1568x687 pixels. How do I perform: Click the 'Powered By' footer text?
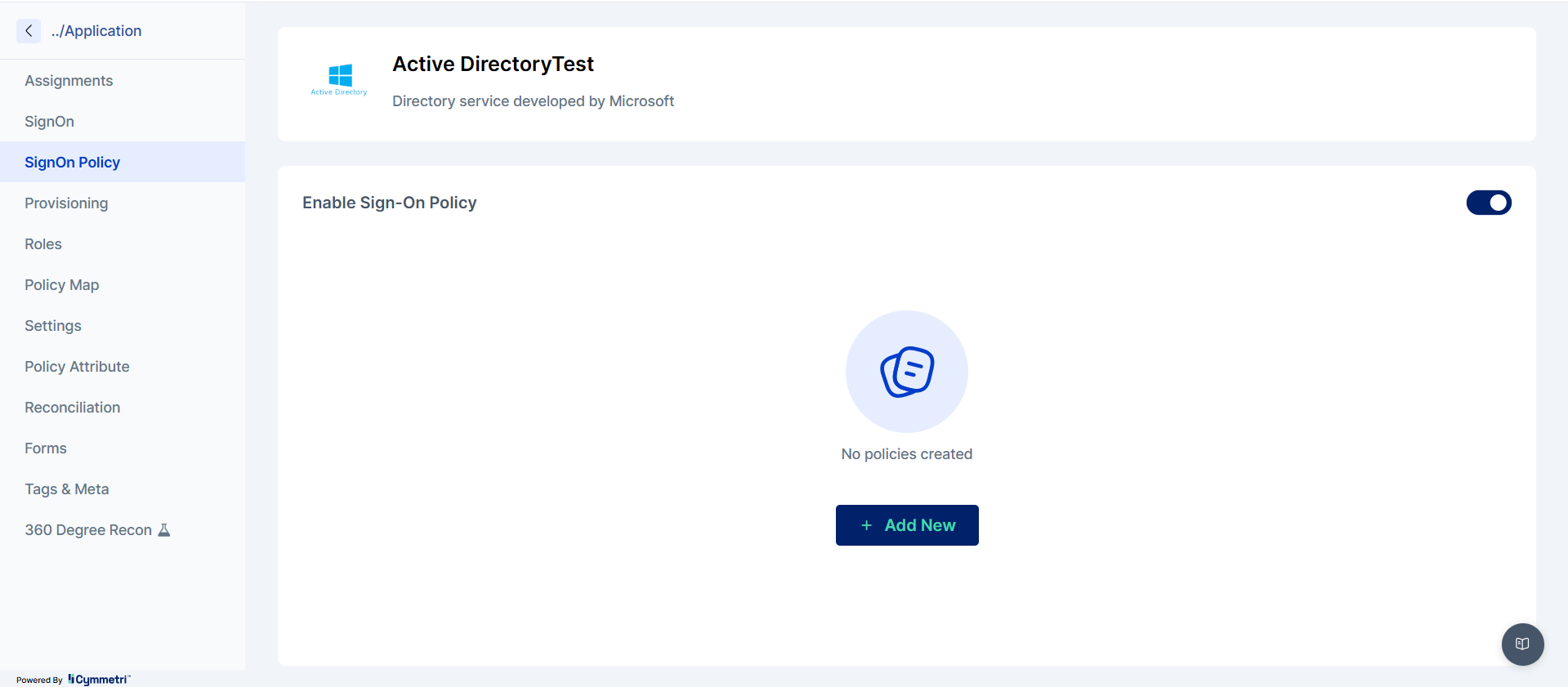point(39,680)
